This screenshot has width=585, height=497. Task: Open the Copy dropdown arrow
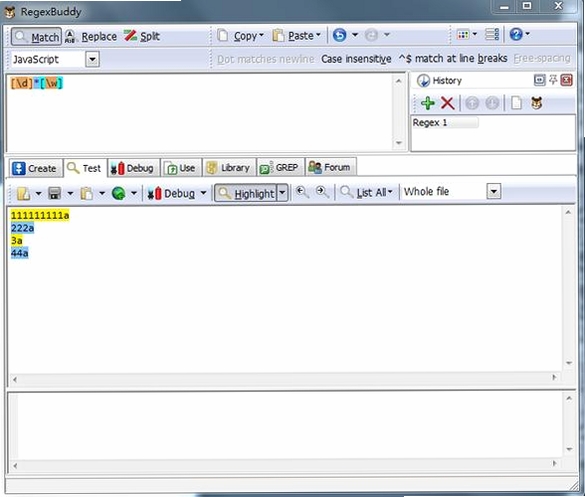coord(262,35)
